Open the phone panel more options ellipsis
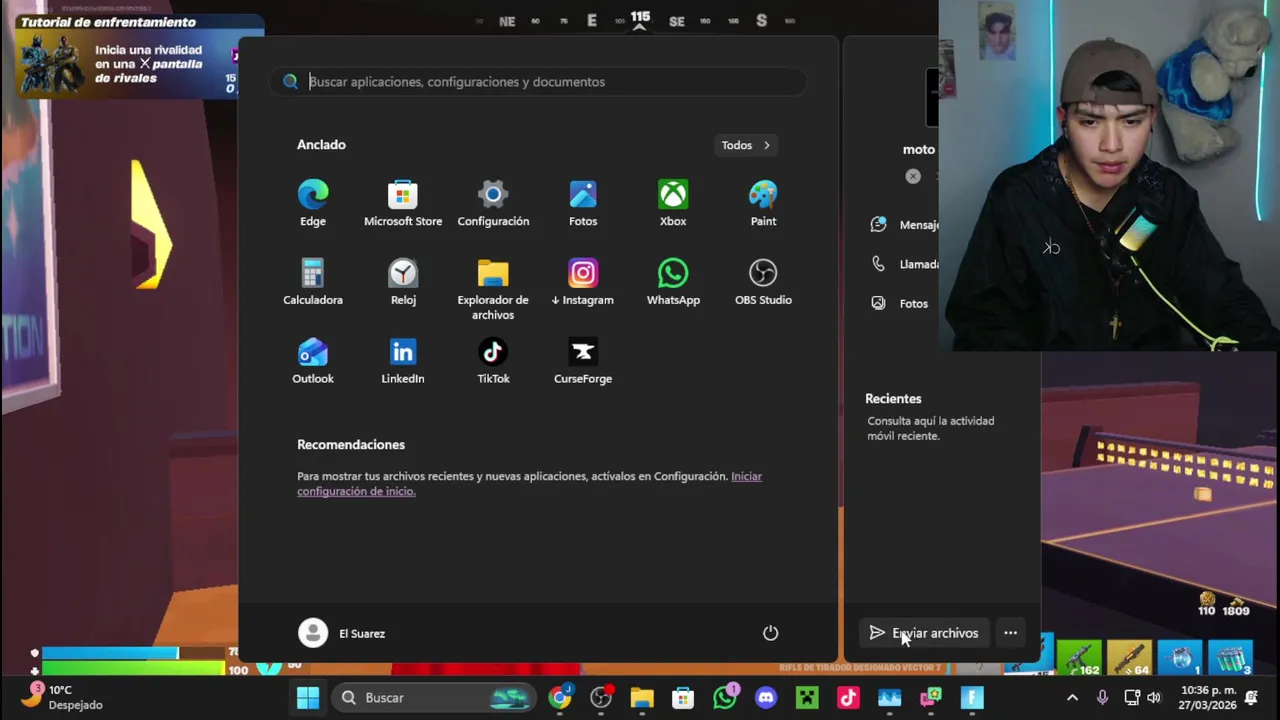The height and width of the screenshot is (720, 1280). coord(1010,633)
